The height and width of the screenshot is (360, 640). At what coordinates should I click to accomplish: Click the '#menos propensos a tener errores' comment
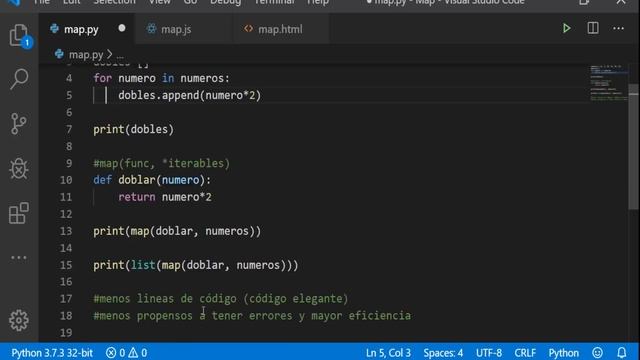click(252, 316)
